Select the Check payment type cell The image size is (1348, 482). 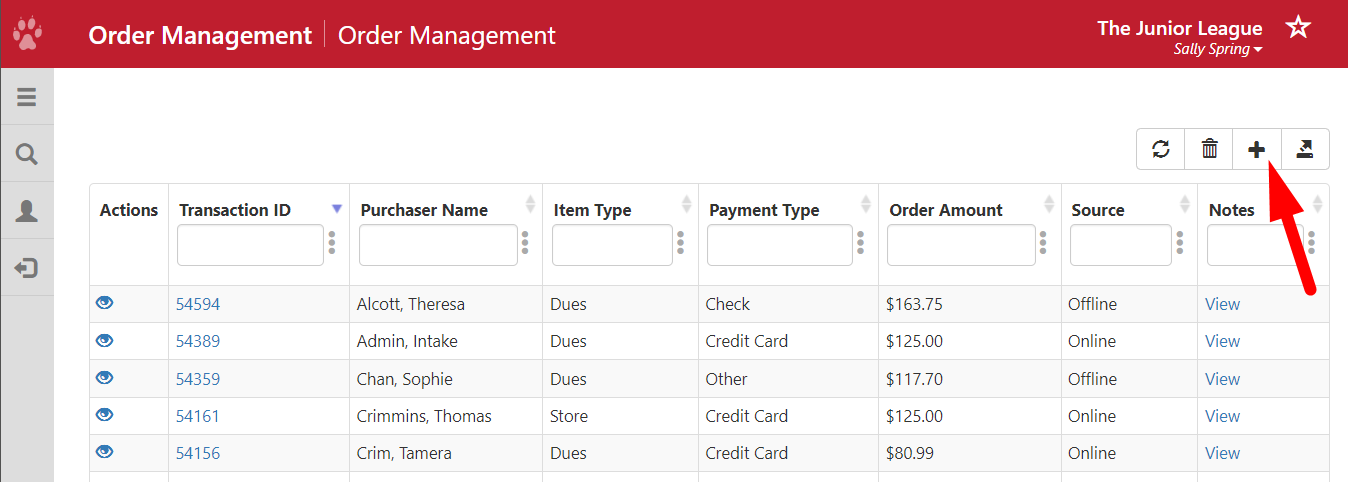click(727, 304)
